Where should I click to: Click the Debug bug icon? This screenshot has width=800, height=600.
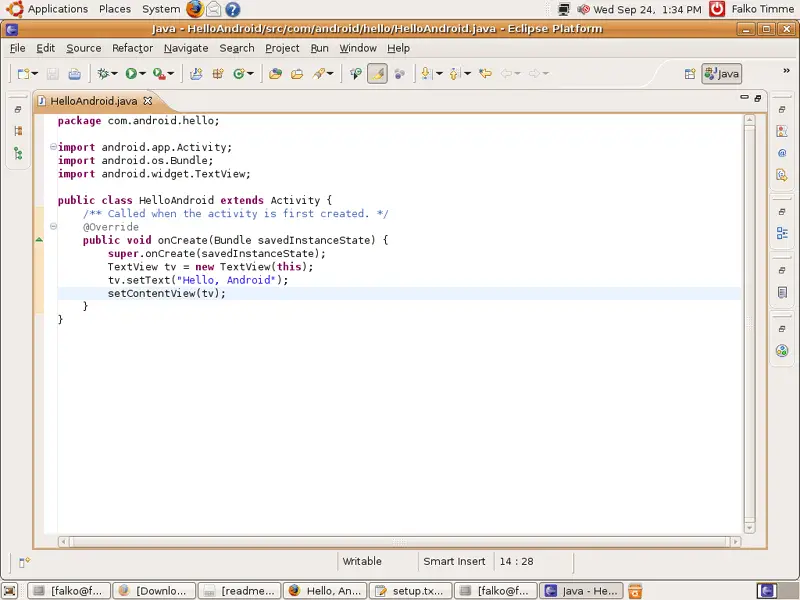(103, 74)
